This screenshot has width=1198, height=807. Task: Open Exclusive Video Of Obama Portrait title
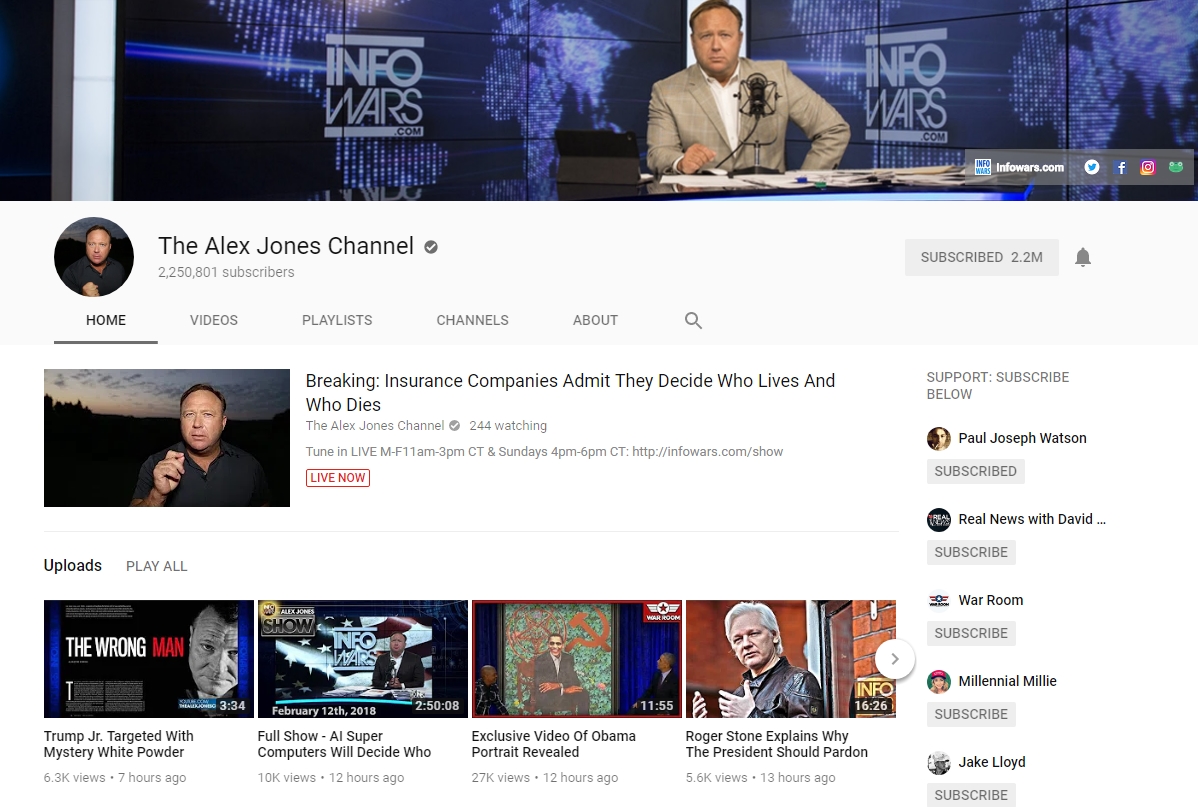(x=553, y=744)
